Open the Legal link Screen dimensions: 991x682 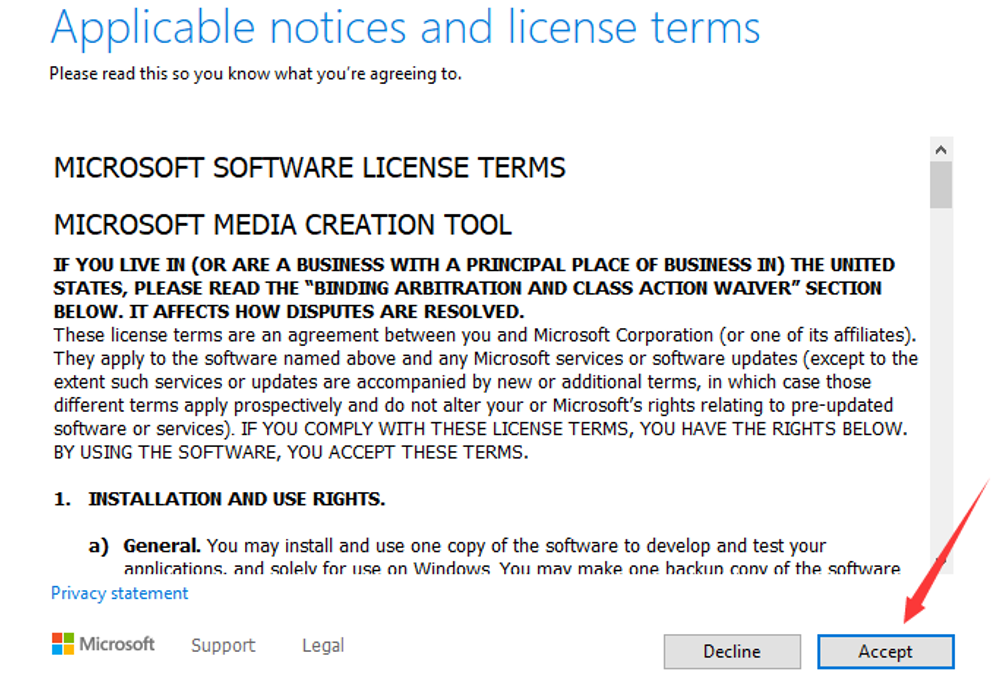pos(323,645)
